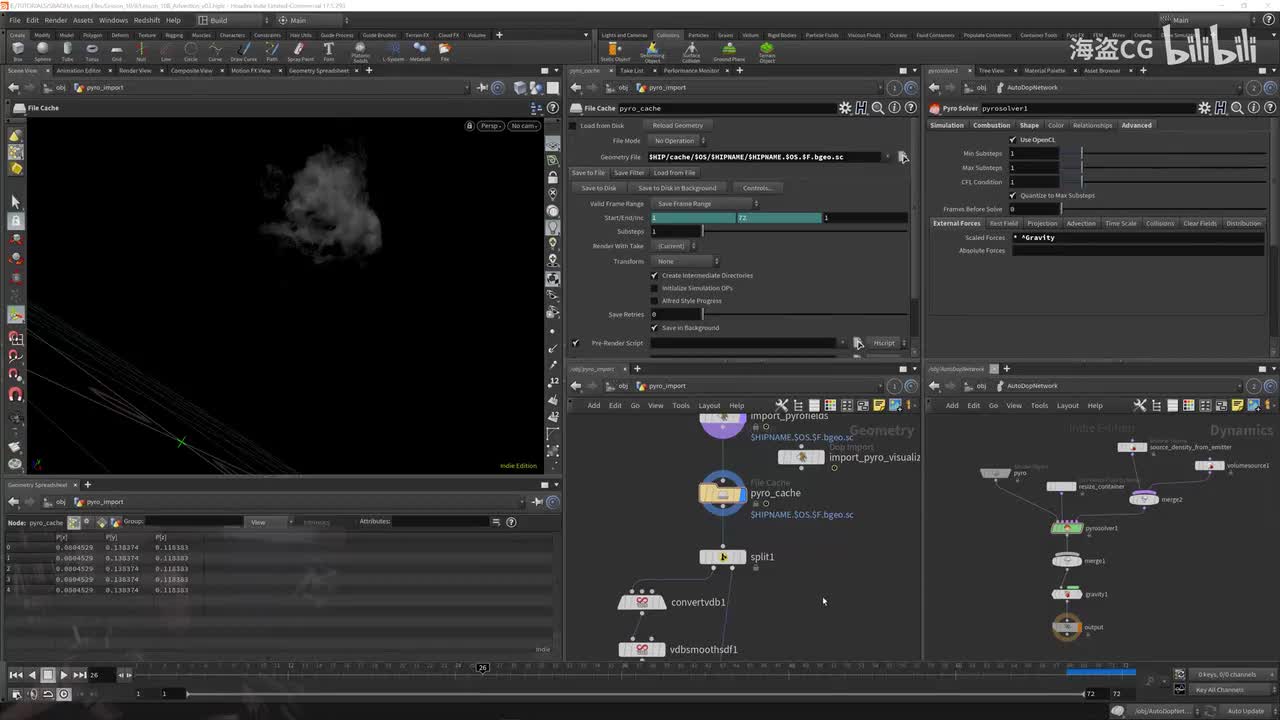Expand the Valid Frame Range dropdown
Viewport: 1280px width, 720px height.
tap(705, 204)
